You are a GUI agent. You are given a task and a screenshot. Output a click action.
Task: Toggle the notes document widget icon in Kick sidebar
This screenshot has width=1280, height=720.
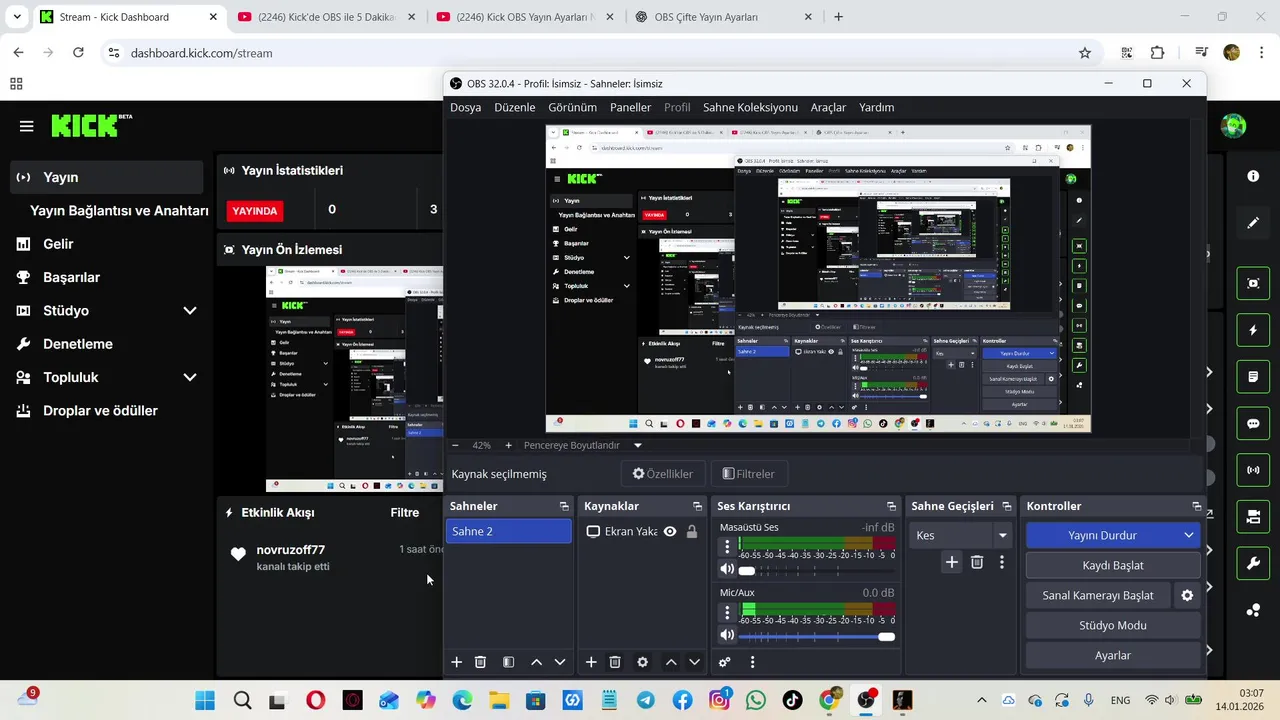pos(1253,377)
